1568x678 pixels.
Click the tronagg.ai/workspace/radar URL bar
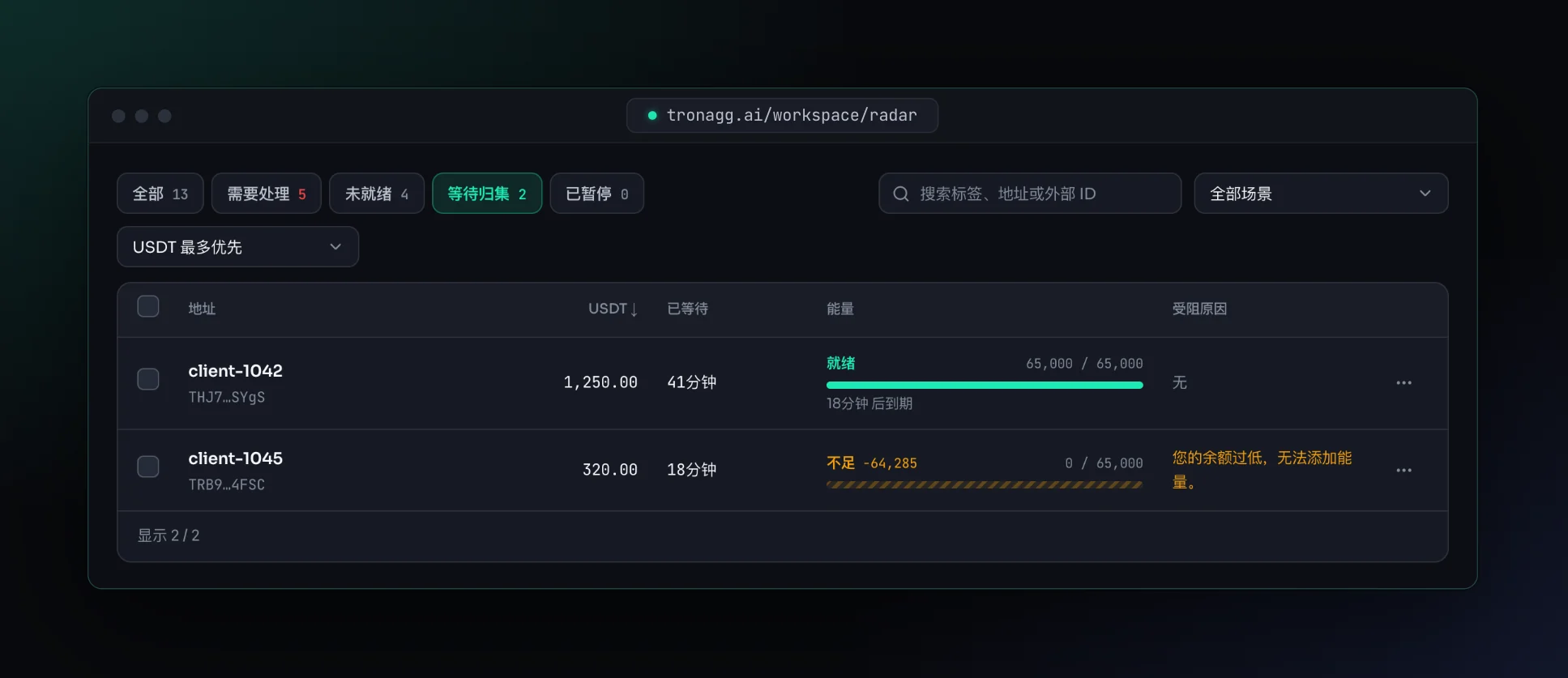point(782,116)
